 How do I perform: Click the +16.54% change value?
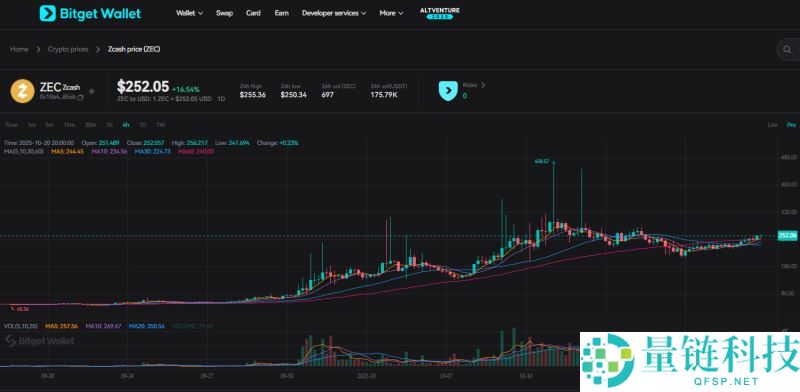pyautogui.click(x=186, y=89)
